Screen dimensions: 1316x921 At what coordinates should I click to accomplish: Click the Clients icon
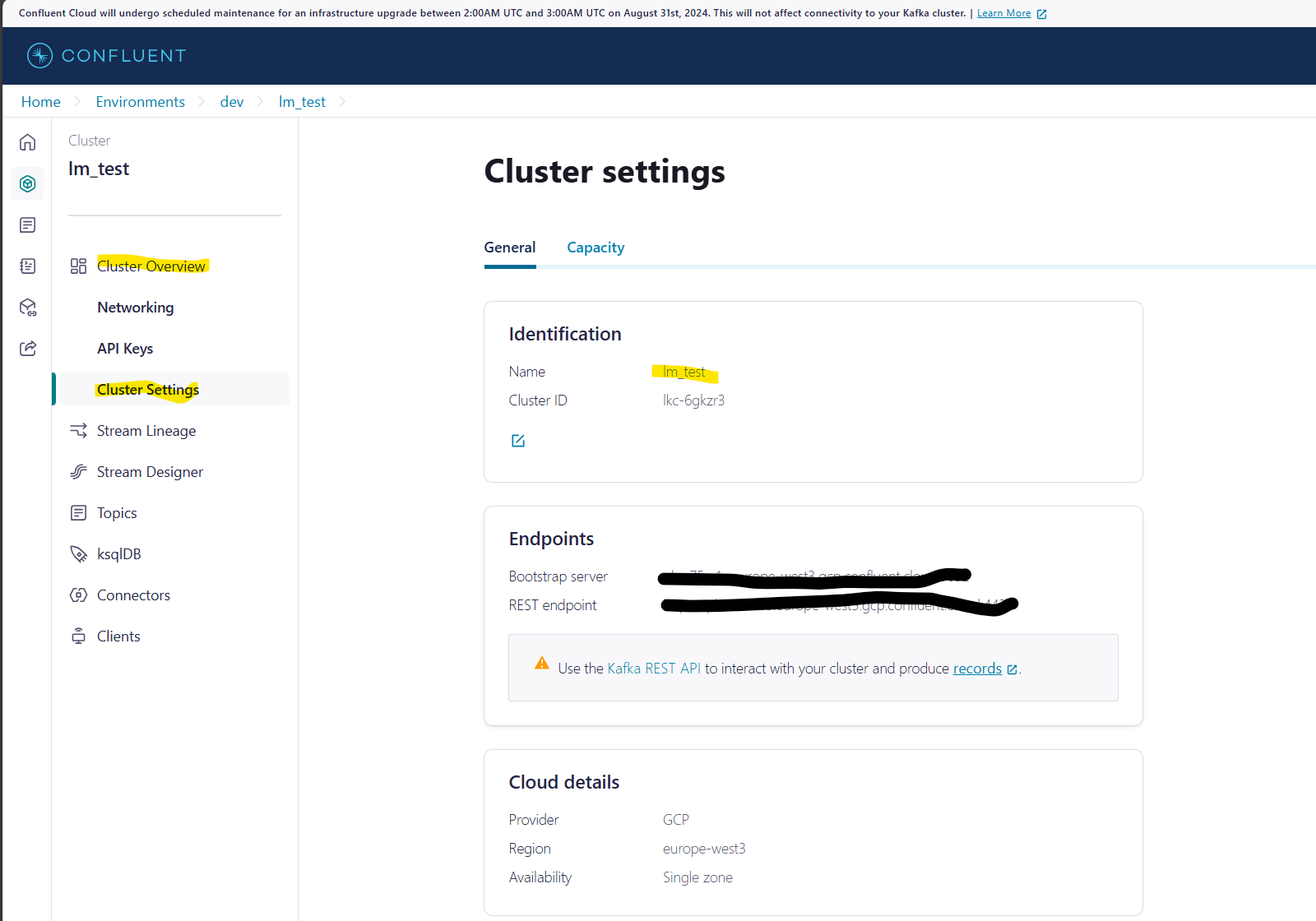tap(78, 636)
